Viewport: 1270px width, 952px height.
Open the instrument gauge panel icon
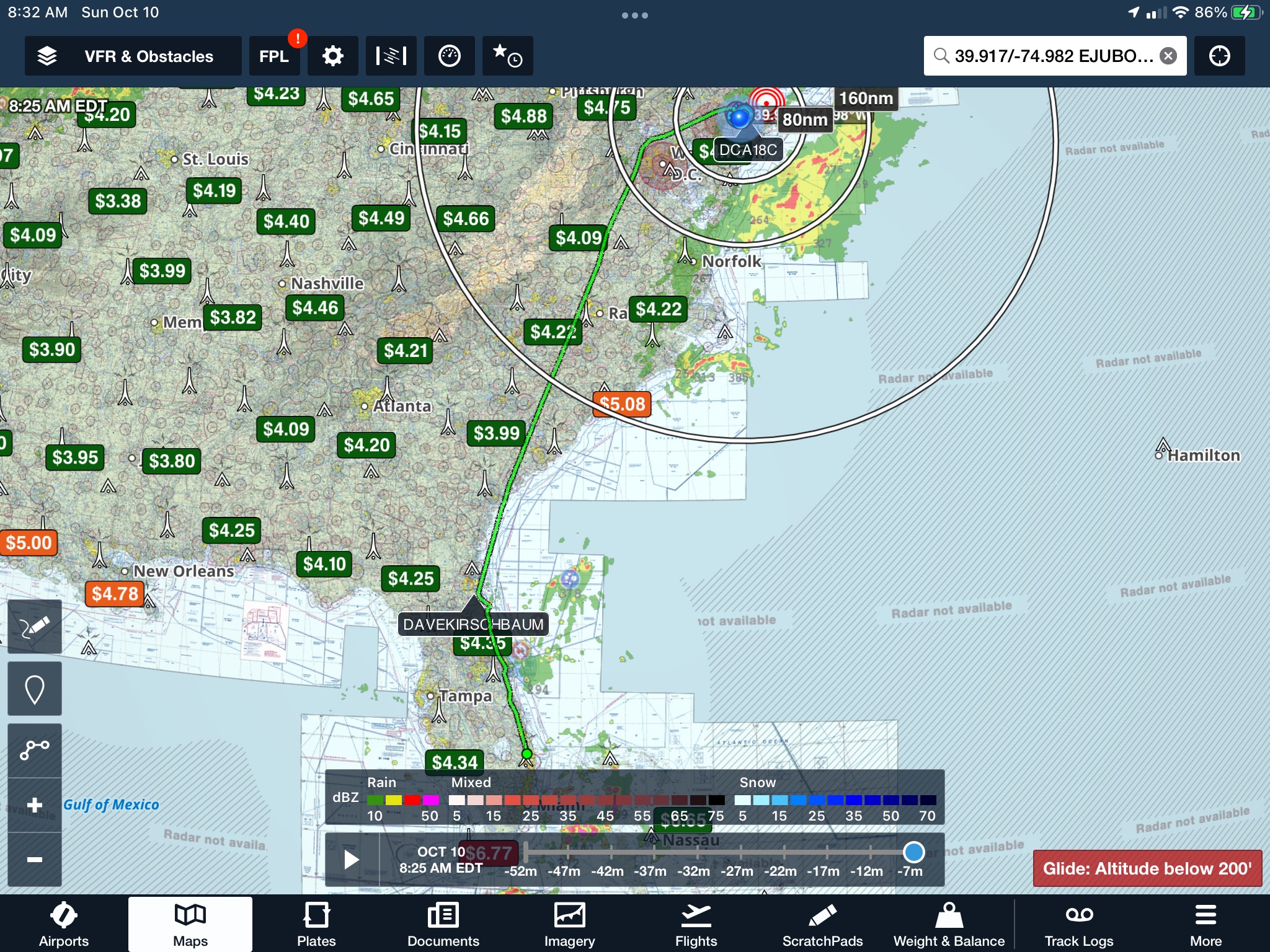[x=449, y=56]
